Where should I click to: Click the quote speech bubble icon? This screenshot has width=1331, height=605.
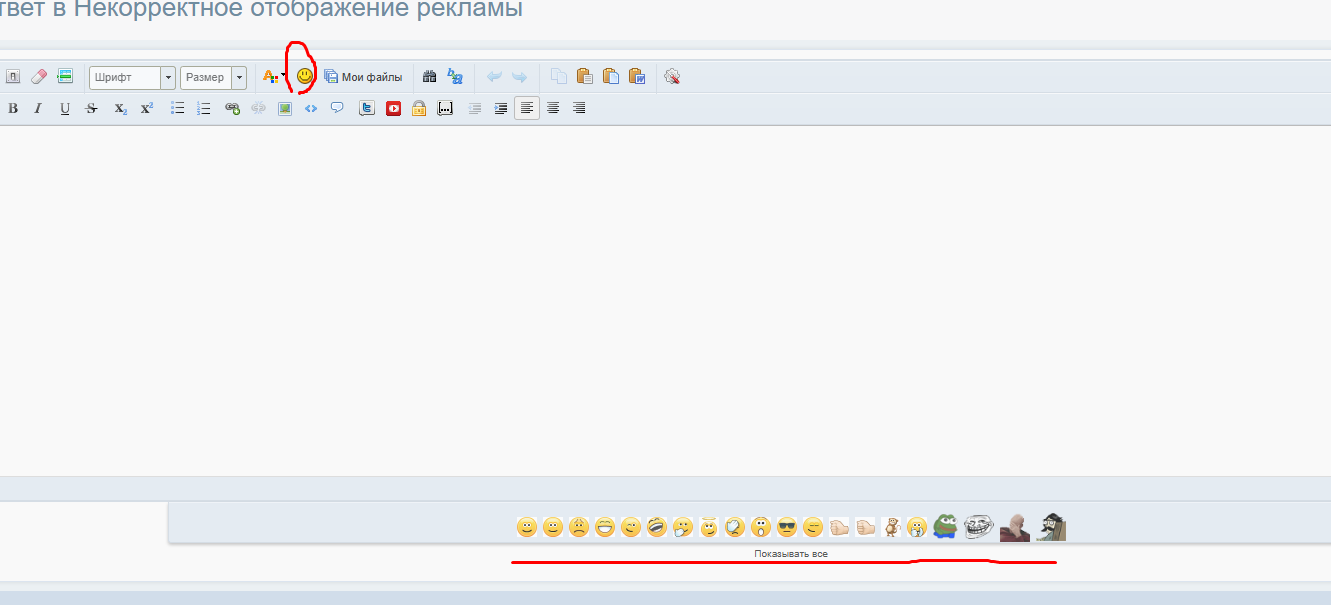337,108
